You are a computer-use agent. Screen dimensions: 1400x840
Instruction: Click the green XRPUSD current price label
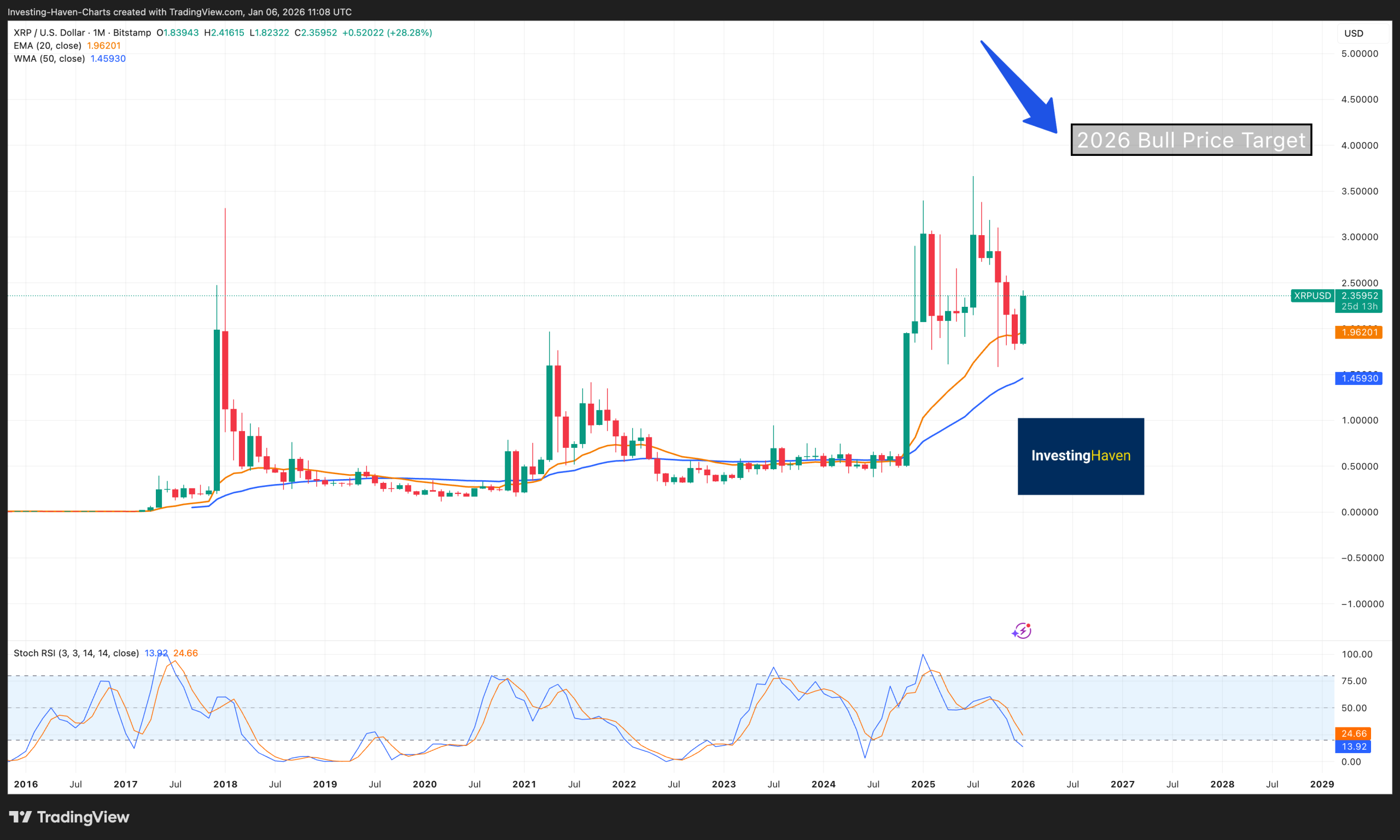pyautogui.click(x=1359, y=295)
